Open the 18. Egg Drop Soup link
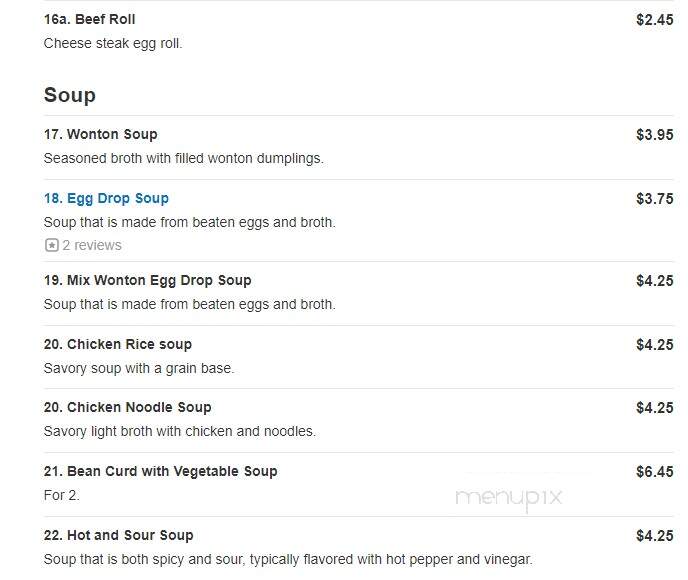The width and height of the screenshot is (688, 580). pyautogui.click(x=106, y=198)
